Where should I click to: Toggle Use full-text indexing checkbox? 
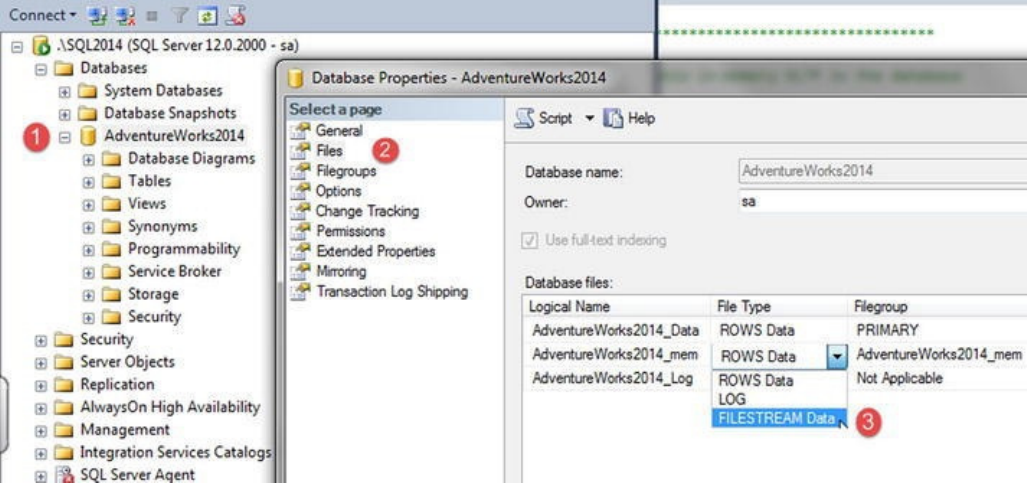click(x=529, y=241)
